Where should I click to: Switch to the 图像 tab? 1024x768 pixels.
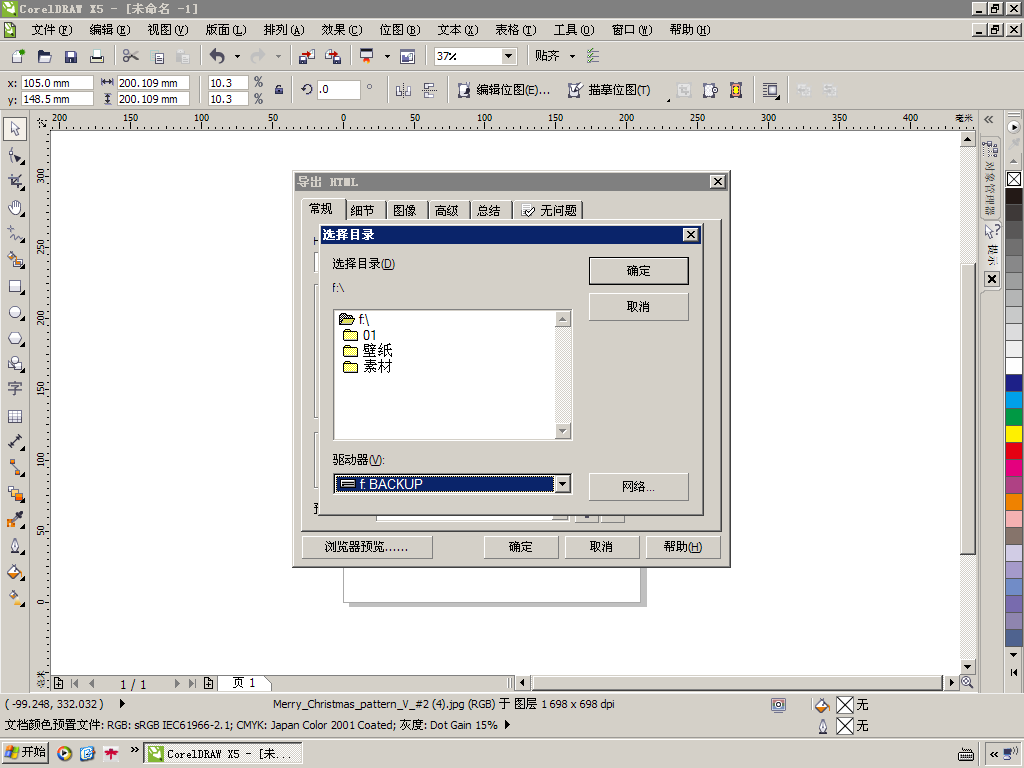coord(405,210)
